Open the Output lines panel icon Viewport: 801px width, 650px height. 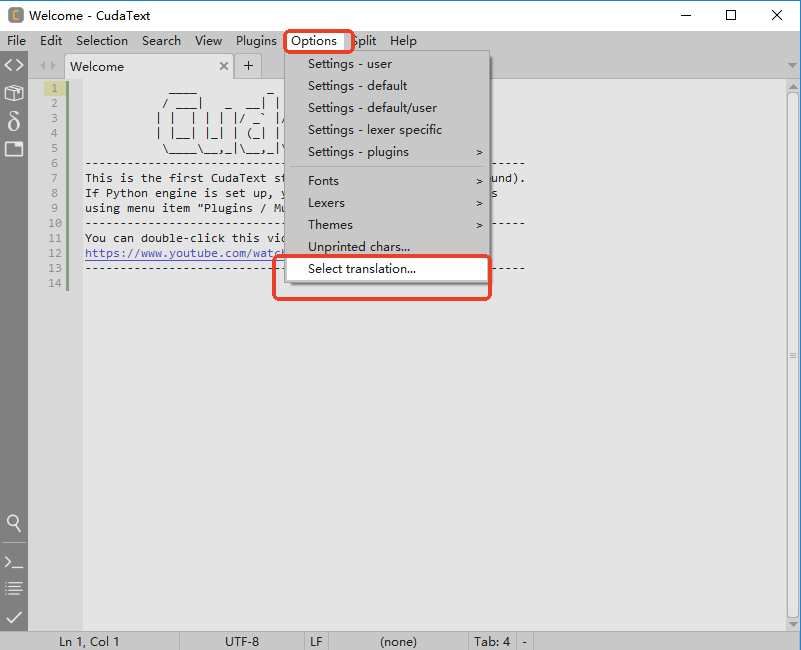tap(14, 589)
